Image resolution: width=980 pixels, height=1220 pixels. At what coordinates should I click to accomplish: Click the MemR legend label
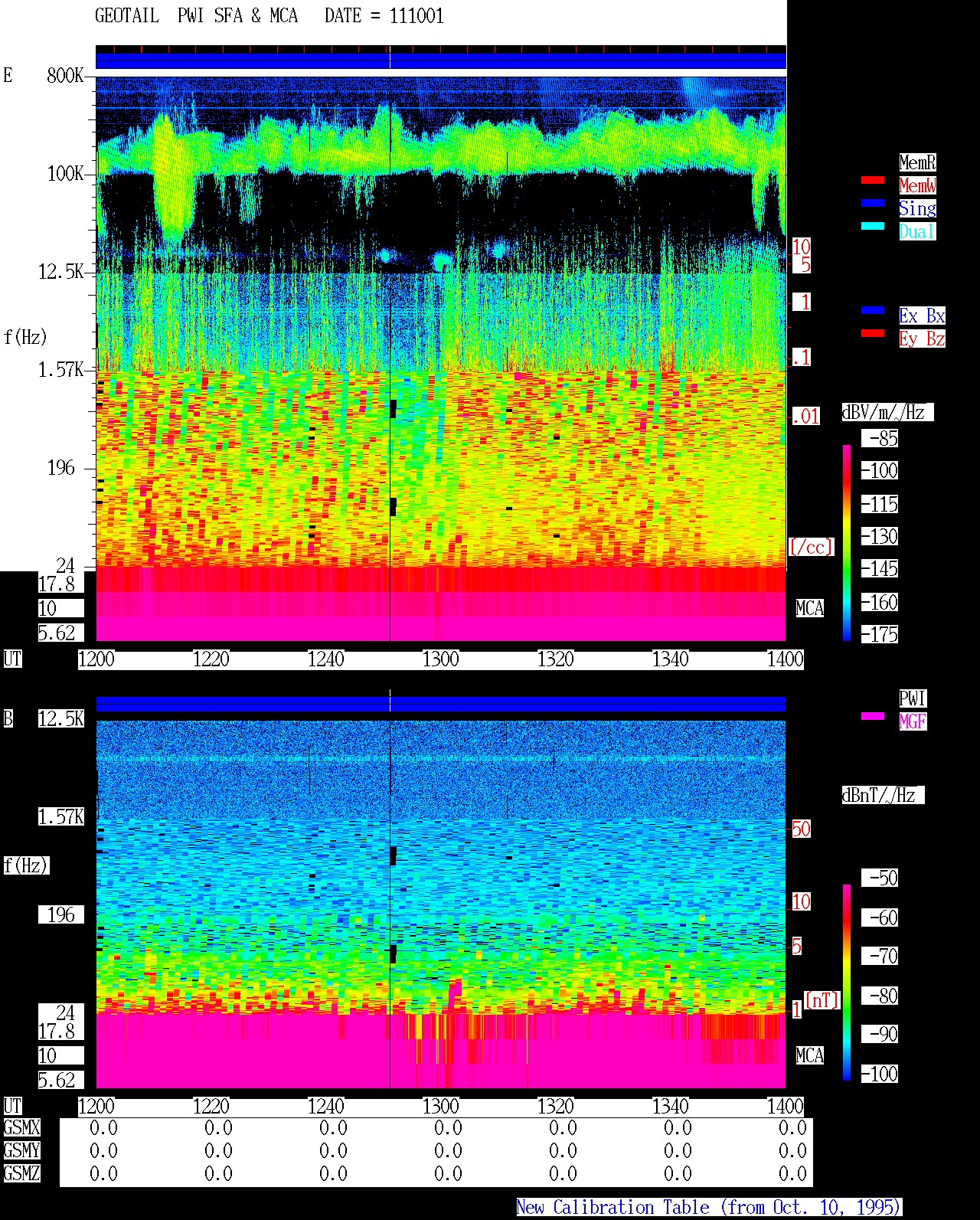(917, 162)
